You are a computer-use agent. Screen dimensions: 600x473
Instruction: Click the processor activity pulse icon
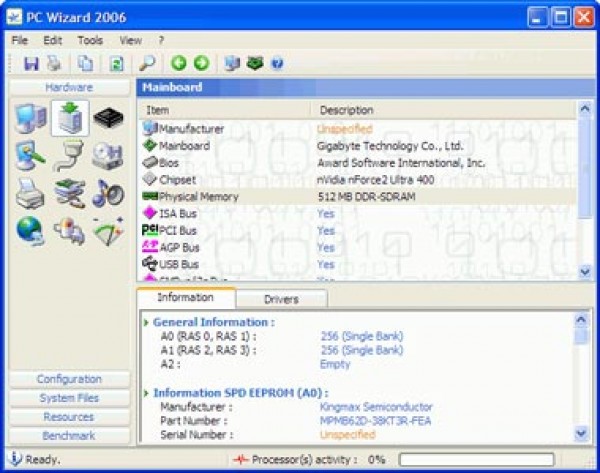coord(241,459)
